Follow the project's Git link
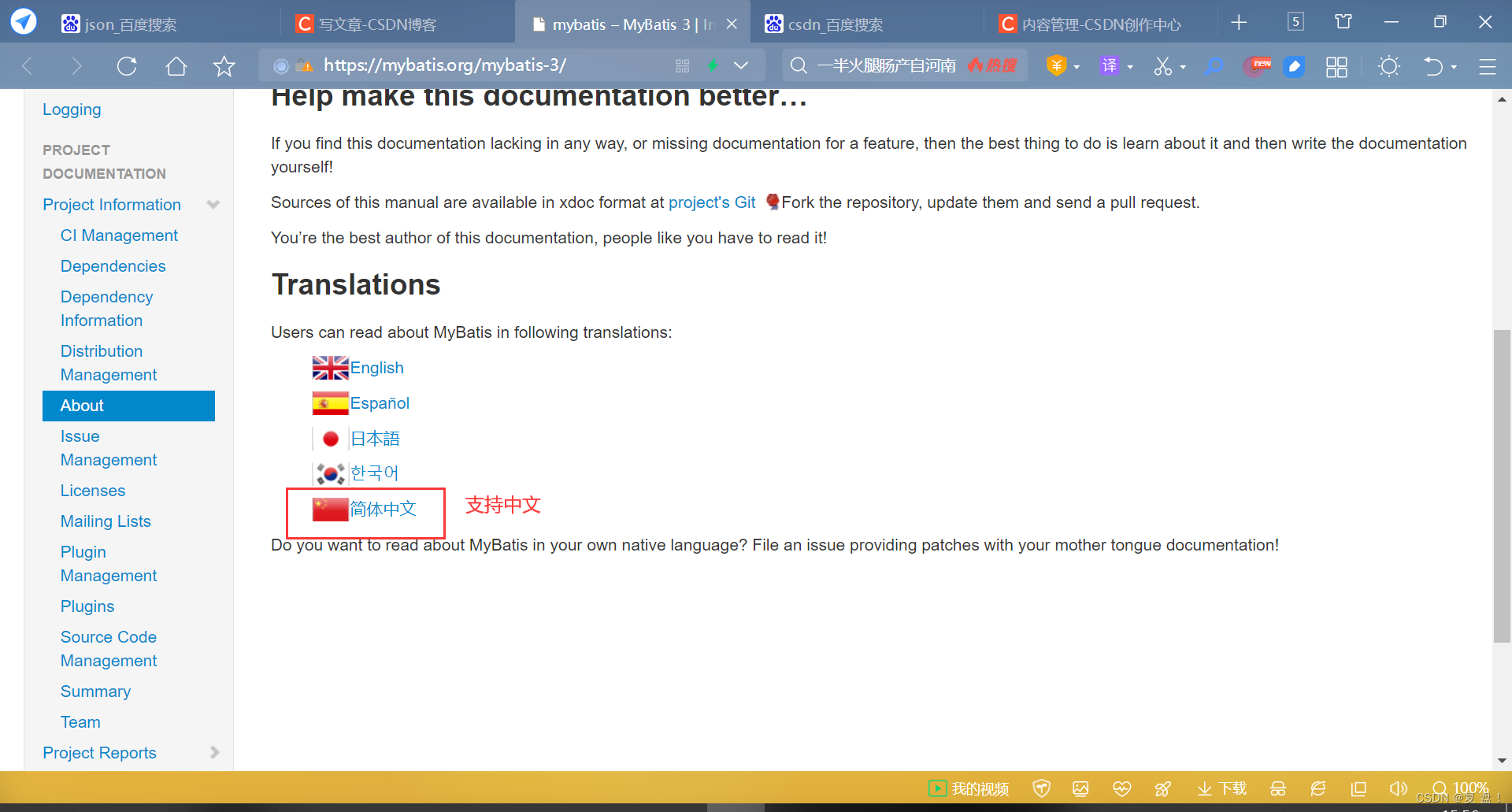The height and width of the screenshot is (812, 1512). click(x=712, y=202)
